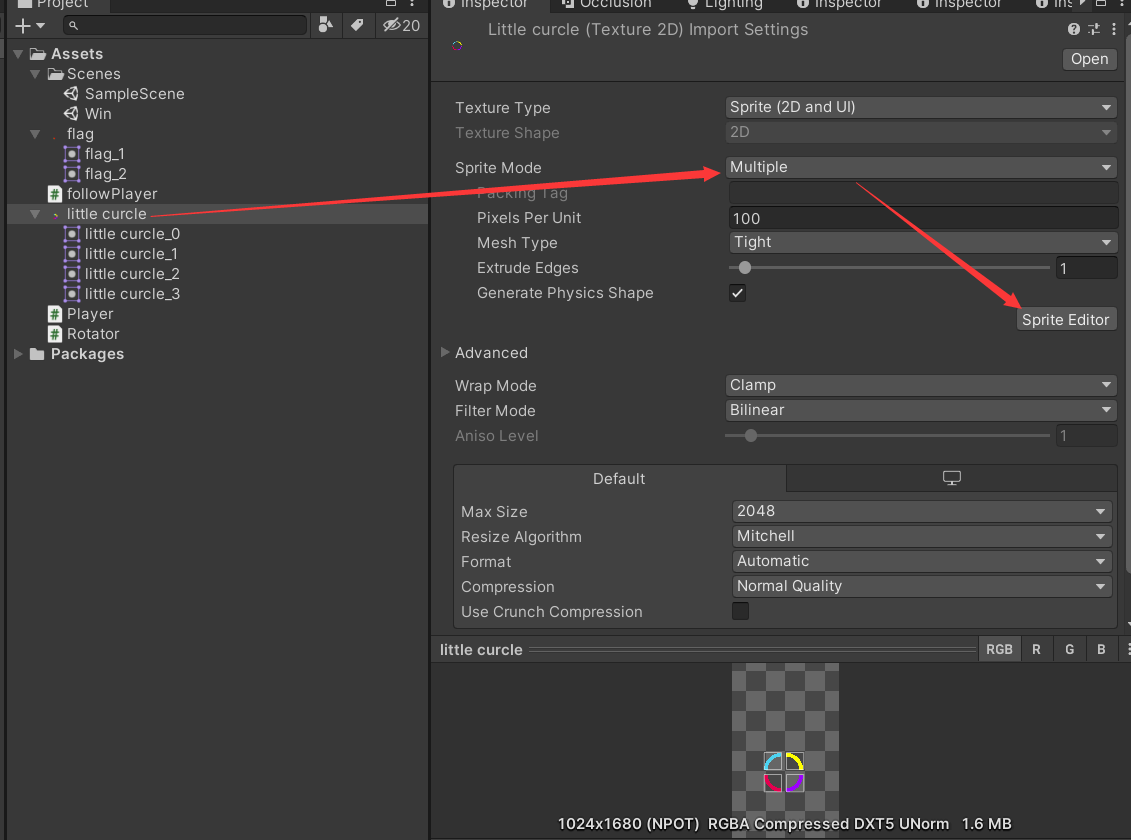Screen dimensions: 1131x840
Task: Show only G channel in preview
Action: pyautogui.click(x=1069, y=649)
